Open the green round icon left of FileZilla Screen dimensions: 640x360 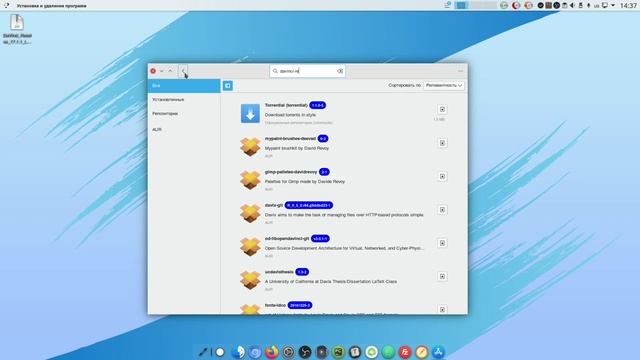pyautogui.click(x=388, y=352)
